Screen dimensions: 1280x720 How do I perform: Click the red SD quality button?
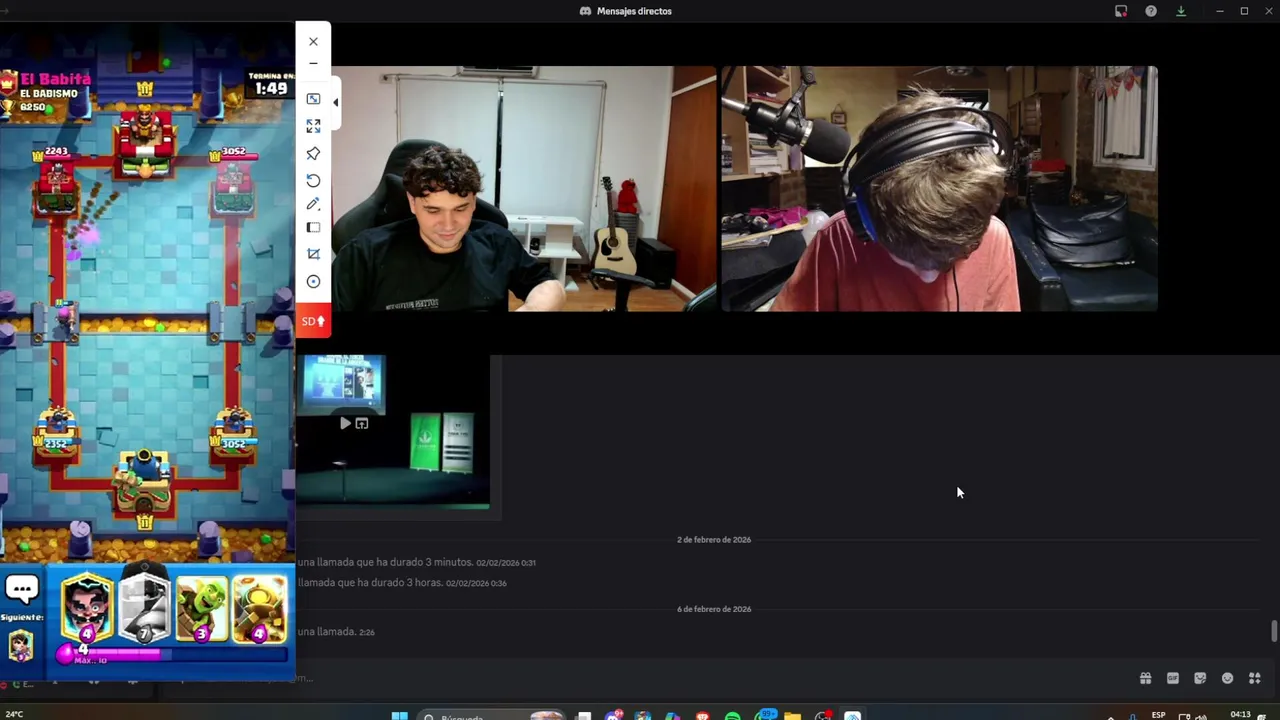pyautogui.click(x=313, y=321)
